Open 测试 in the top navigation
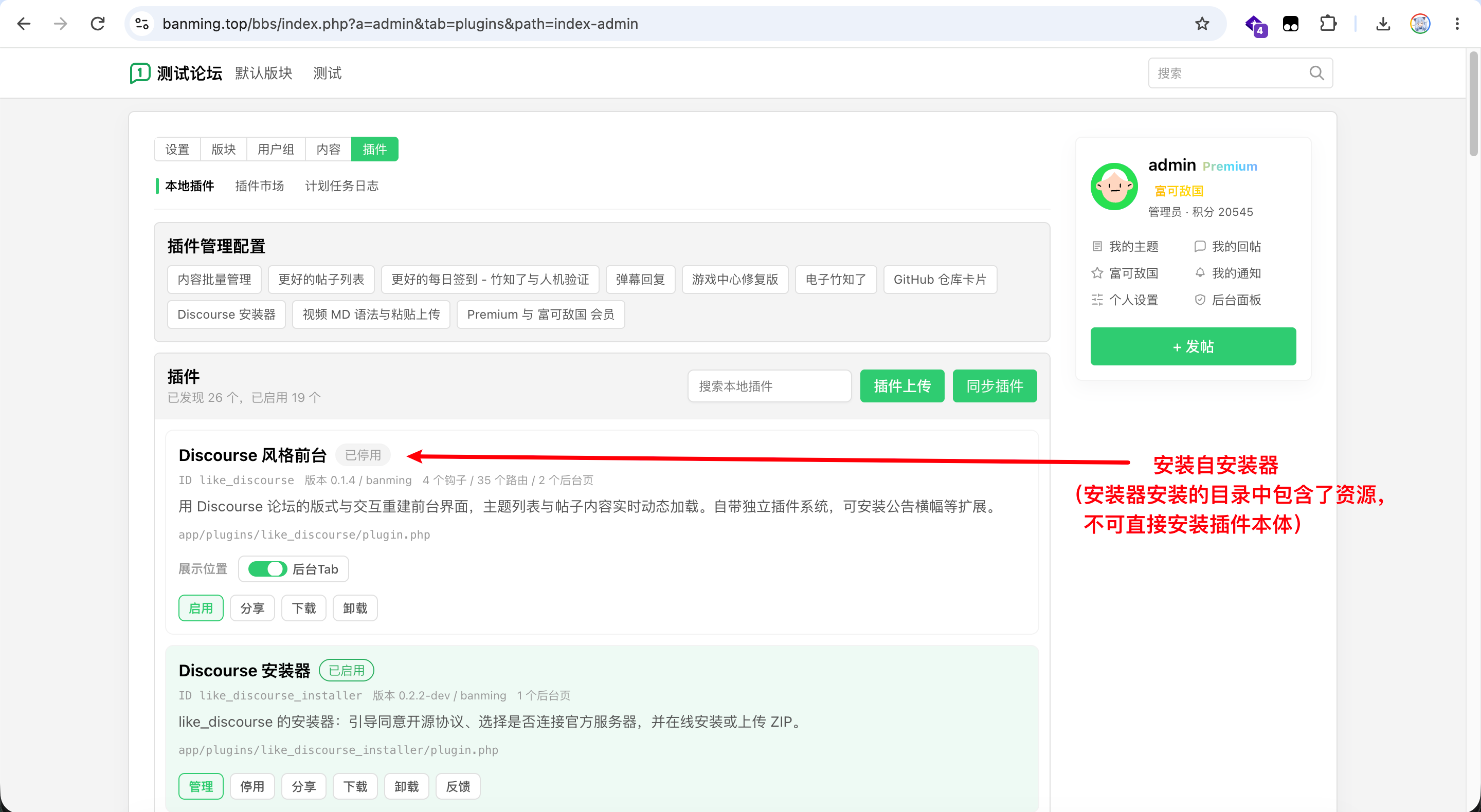The width and height of the screenshot is (1481, 812). (x=327, y=73)
